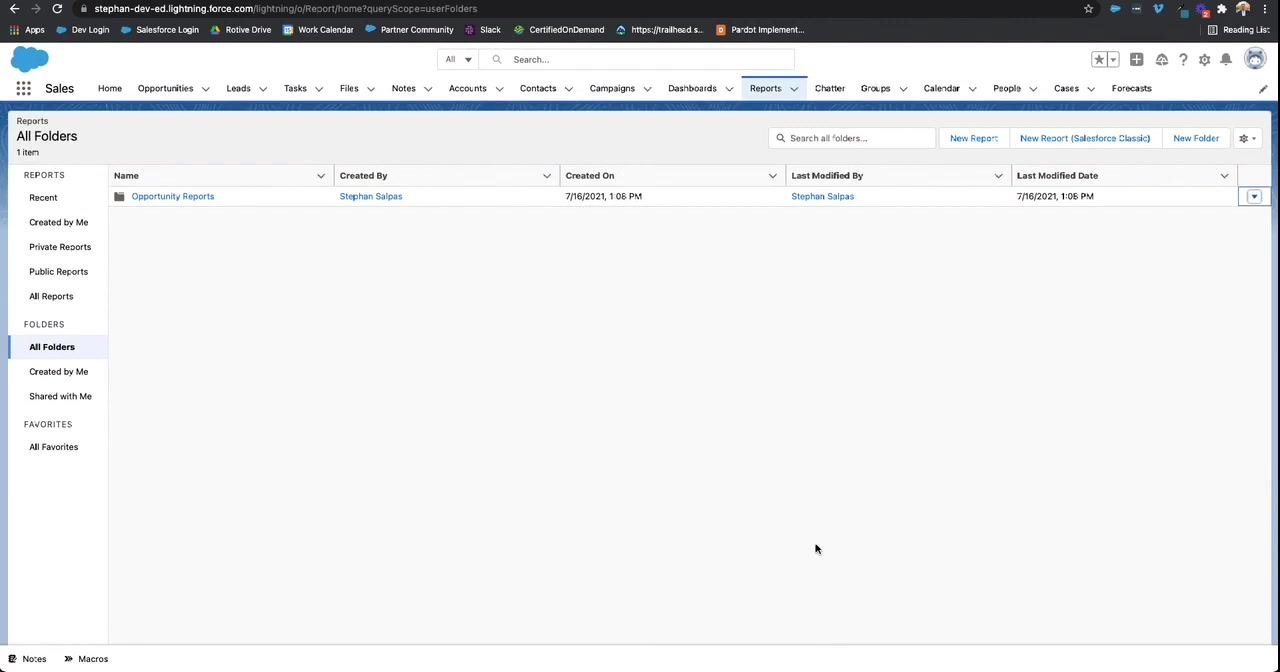Viewport: 1280px width, 672px height.
Task: Select Recent in the Reports sidebar
Action: click(43, 198)
